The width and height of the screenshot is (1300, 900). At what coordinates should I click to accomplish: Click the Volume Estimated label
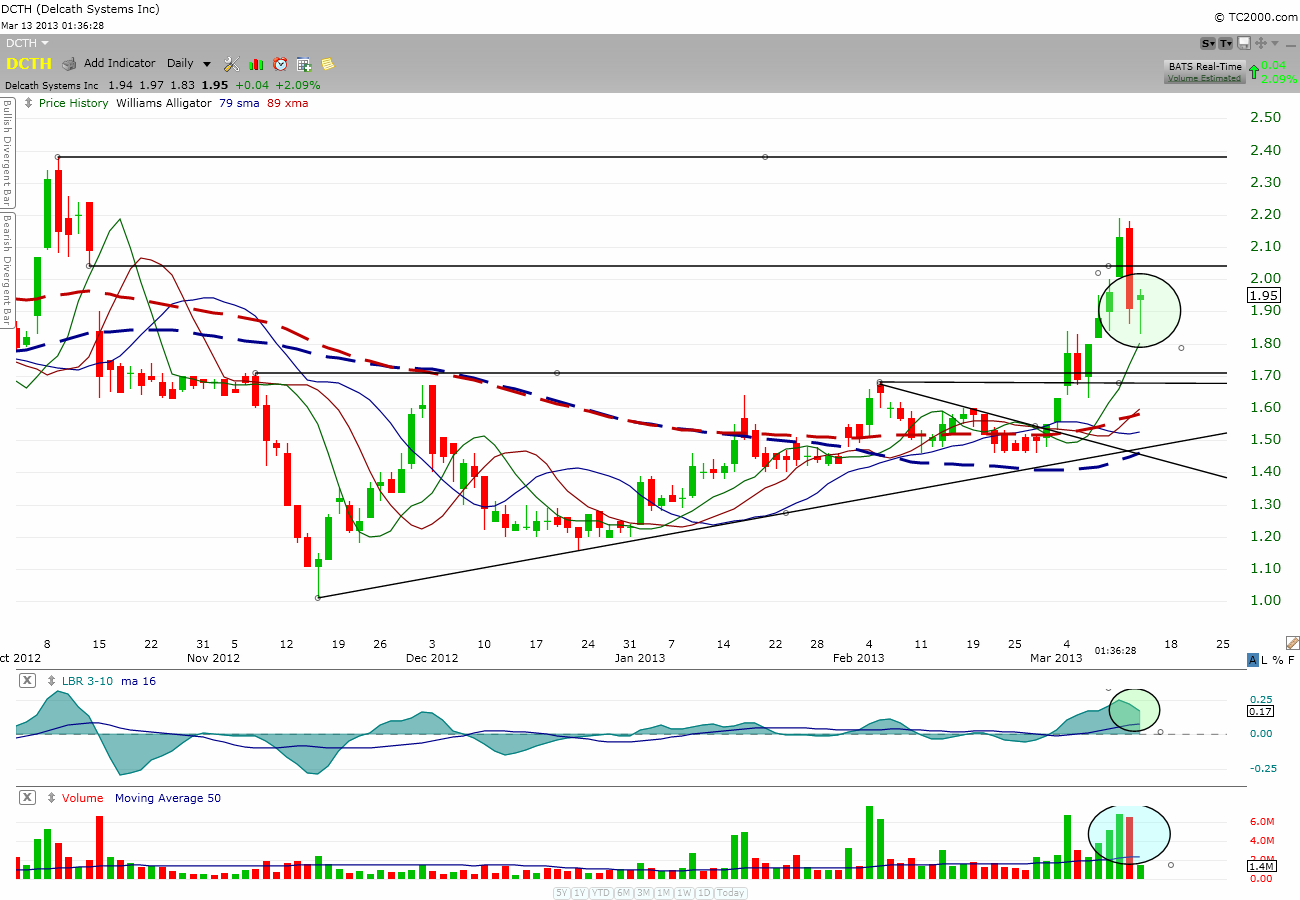click(1204, 77)
